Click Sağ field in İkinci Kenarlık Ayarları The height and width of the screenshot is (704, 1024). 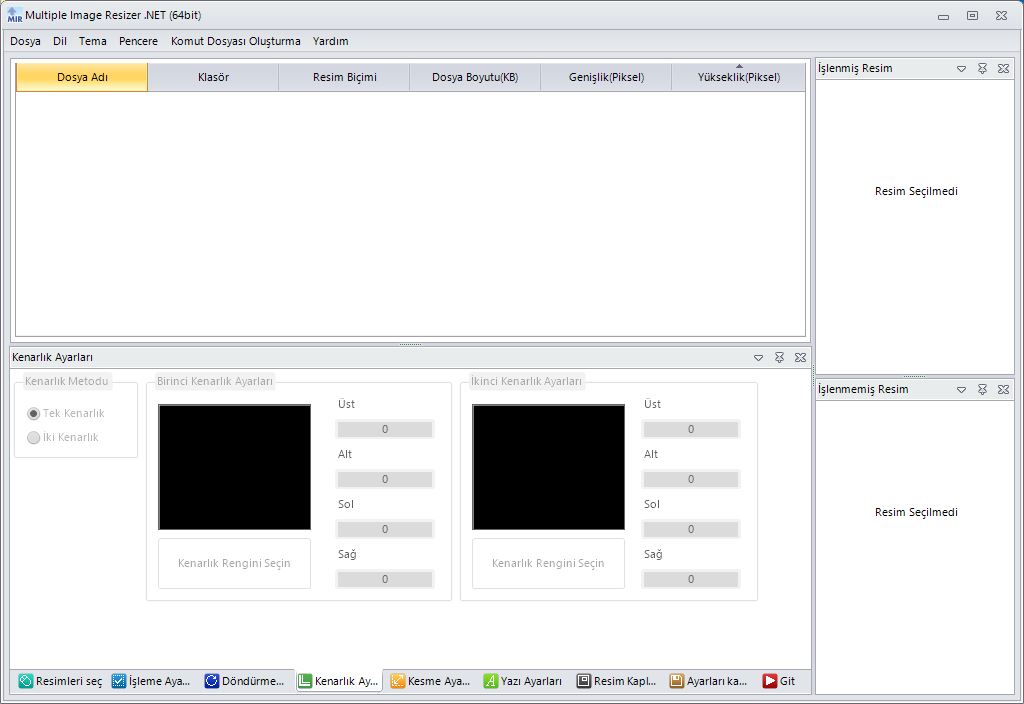691,579
